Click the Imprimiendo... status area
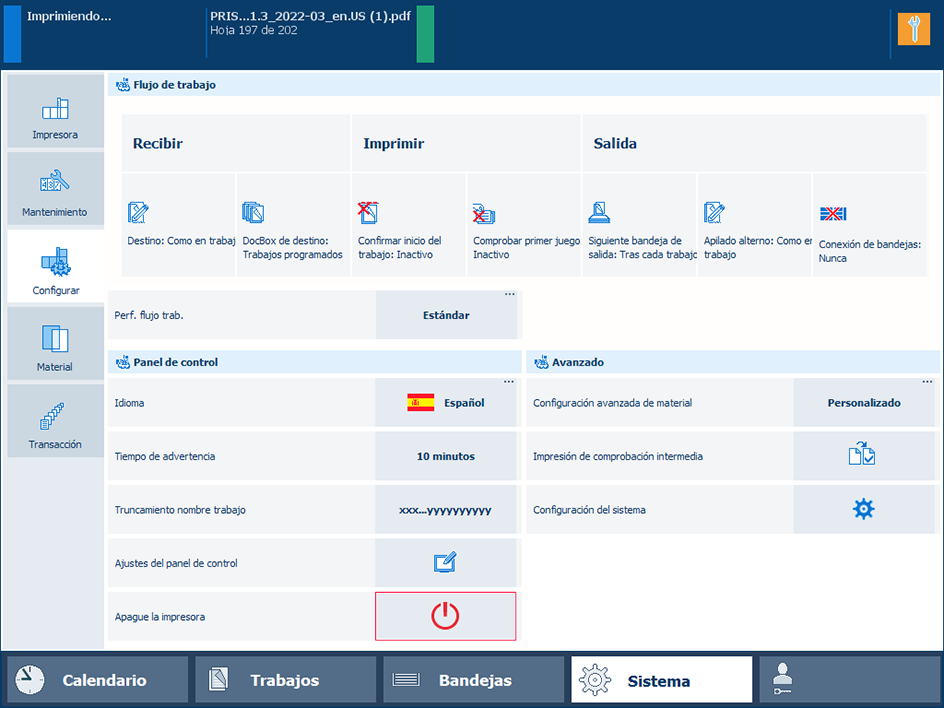 point(69,16)
